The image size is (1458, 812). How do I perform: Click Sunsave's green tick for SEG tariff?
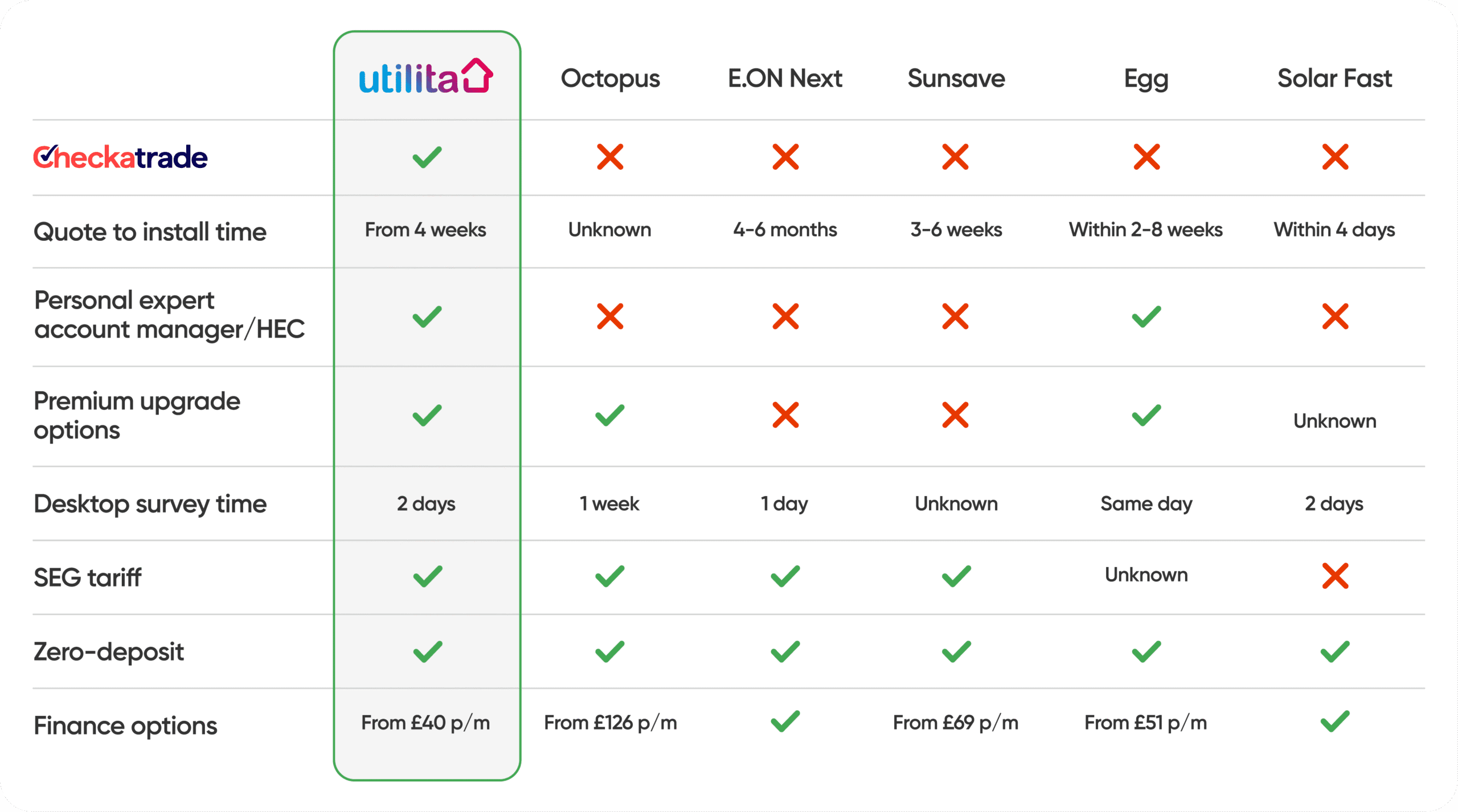coord(956,576)
